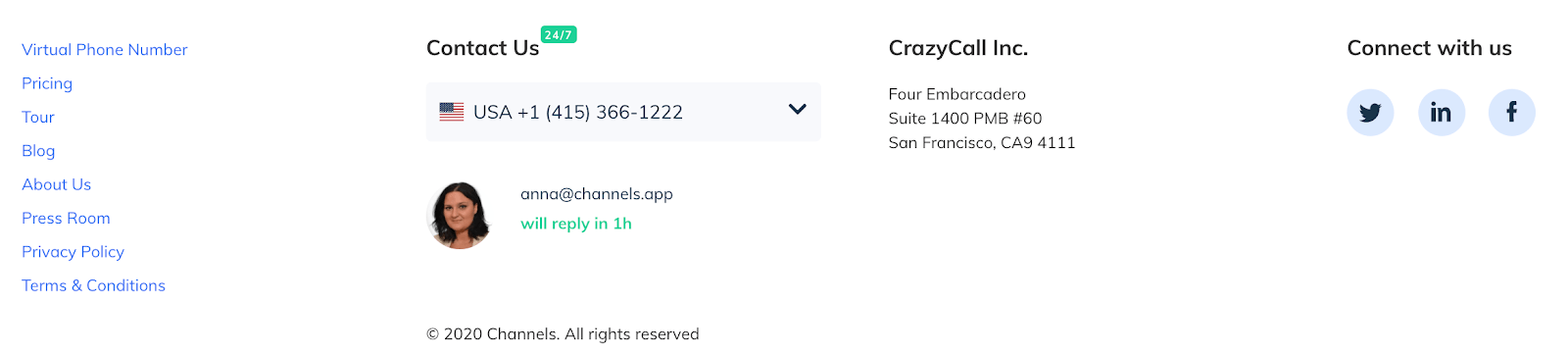Screen dimensions: 1568x353
Task: Expand the phone number dropdown chevron
Action: point(798,110)
